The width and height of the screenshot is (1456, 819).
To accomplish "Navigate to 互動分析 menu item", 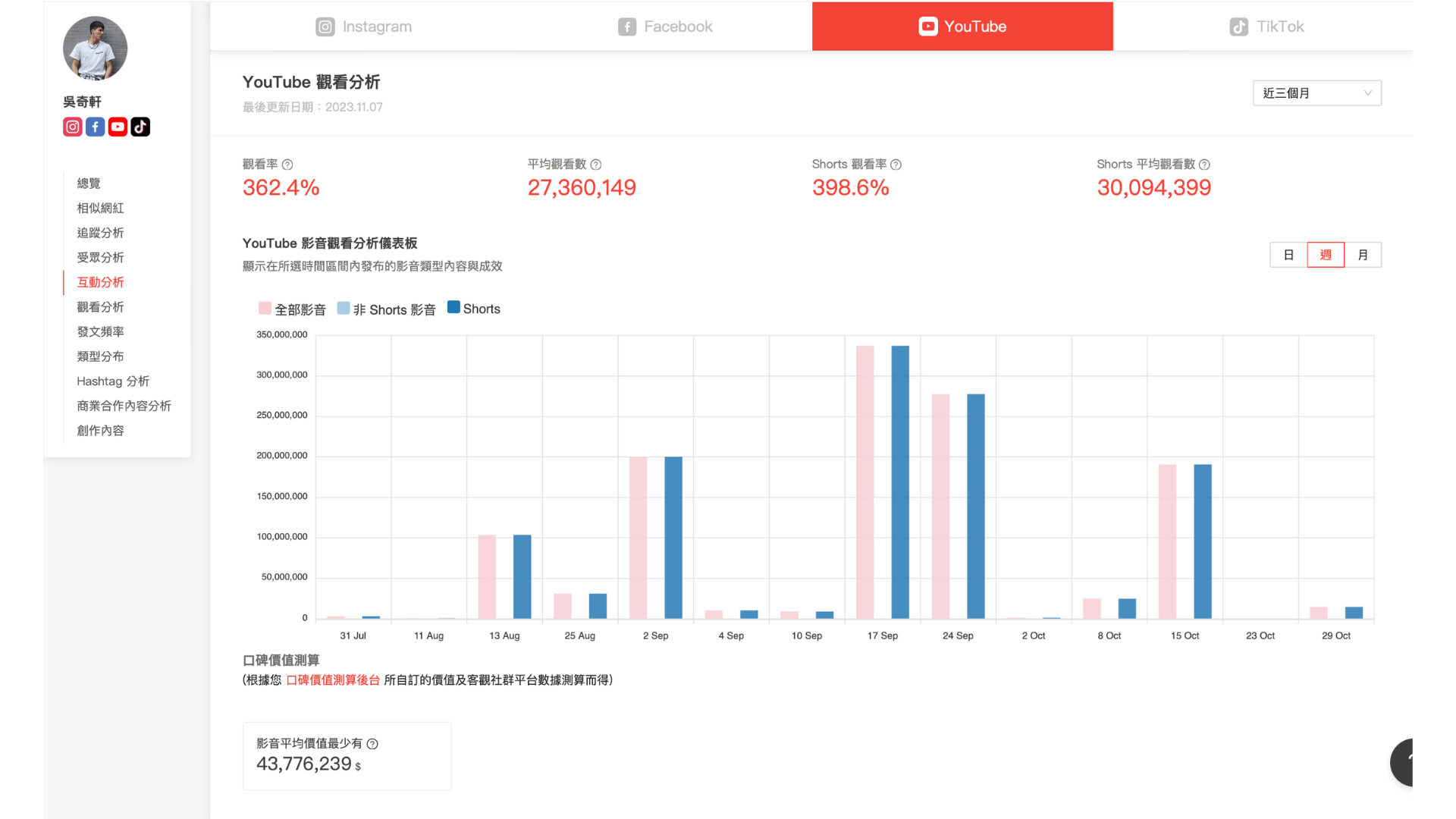I will pyautogui.click(x=100, y=282).
